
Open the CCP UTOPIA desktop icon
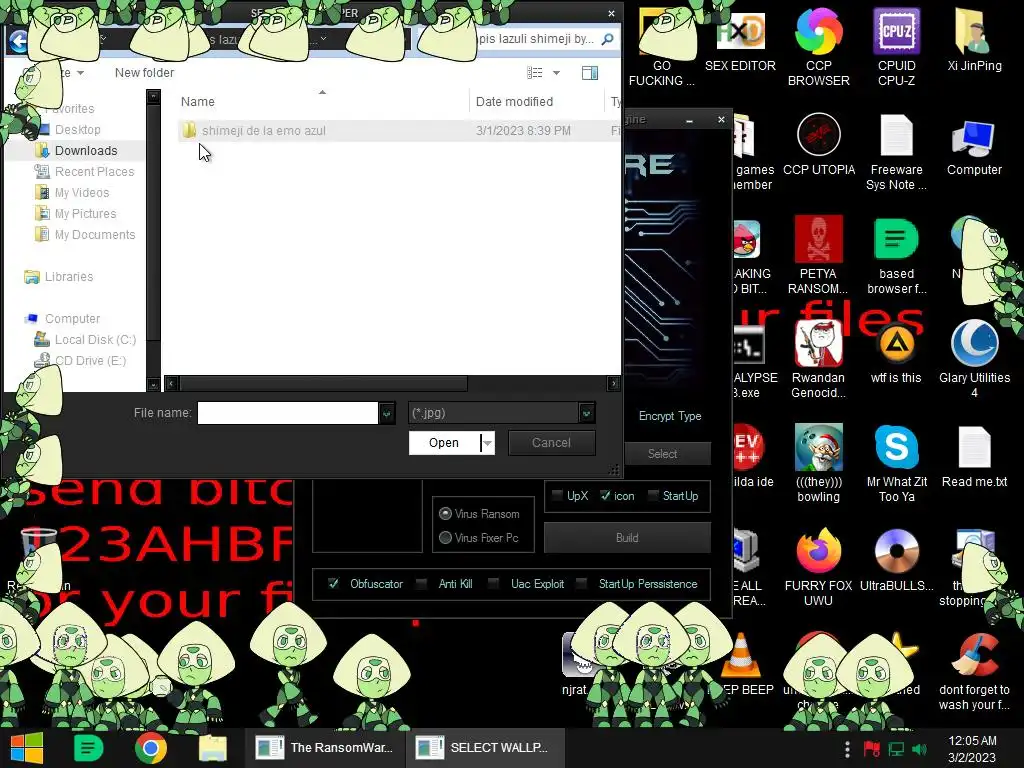[818, 144]
